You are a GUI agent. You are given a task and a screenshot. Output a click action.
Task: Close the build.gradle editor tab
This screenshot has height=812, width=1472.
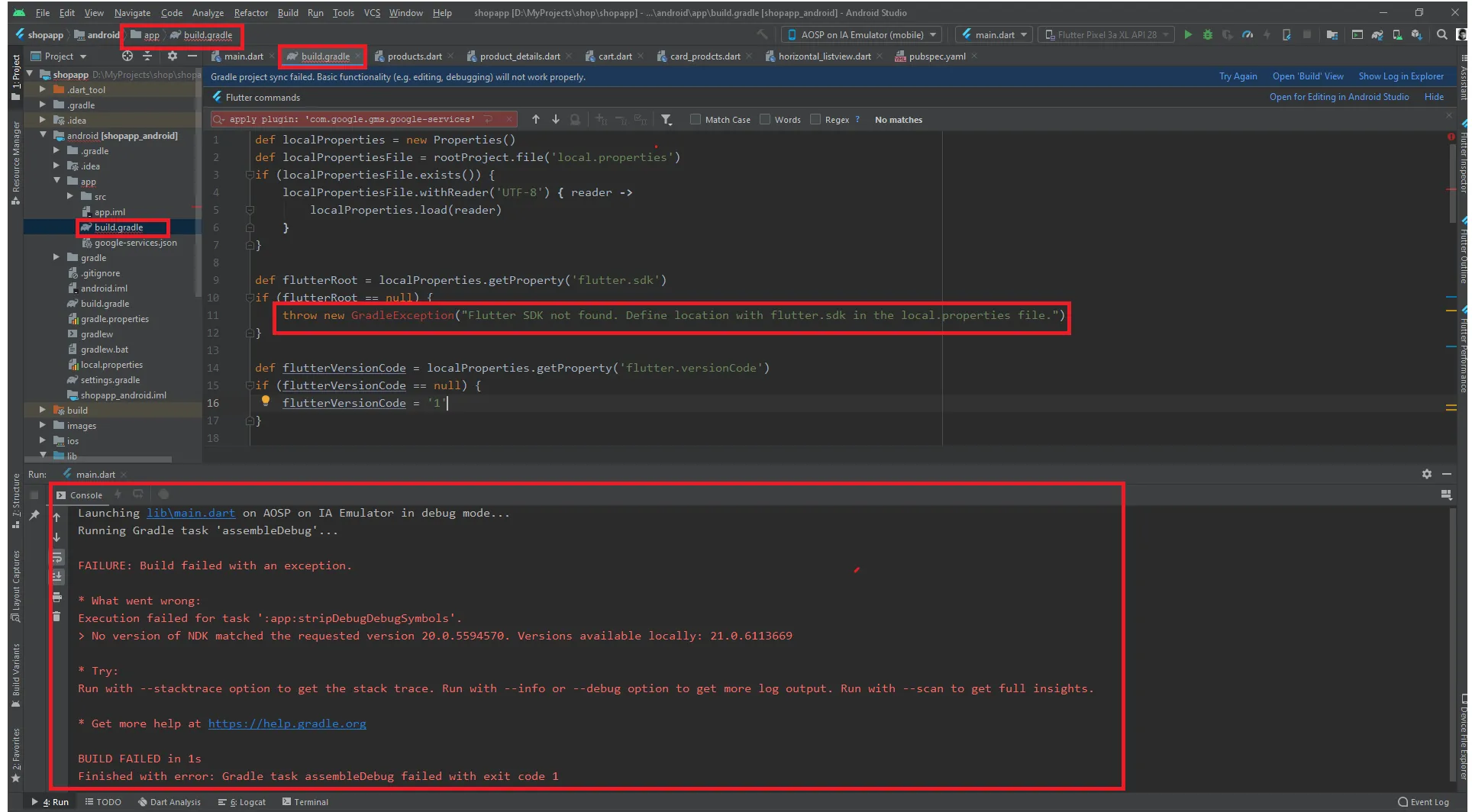357,56
